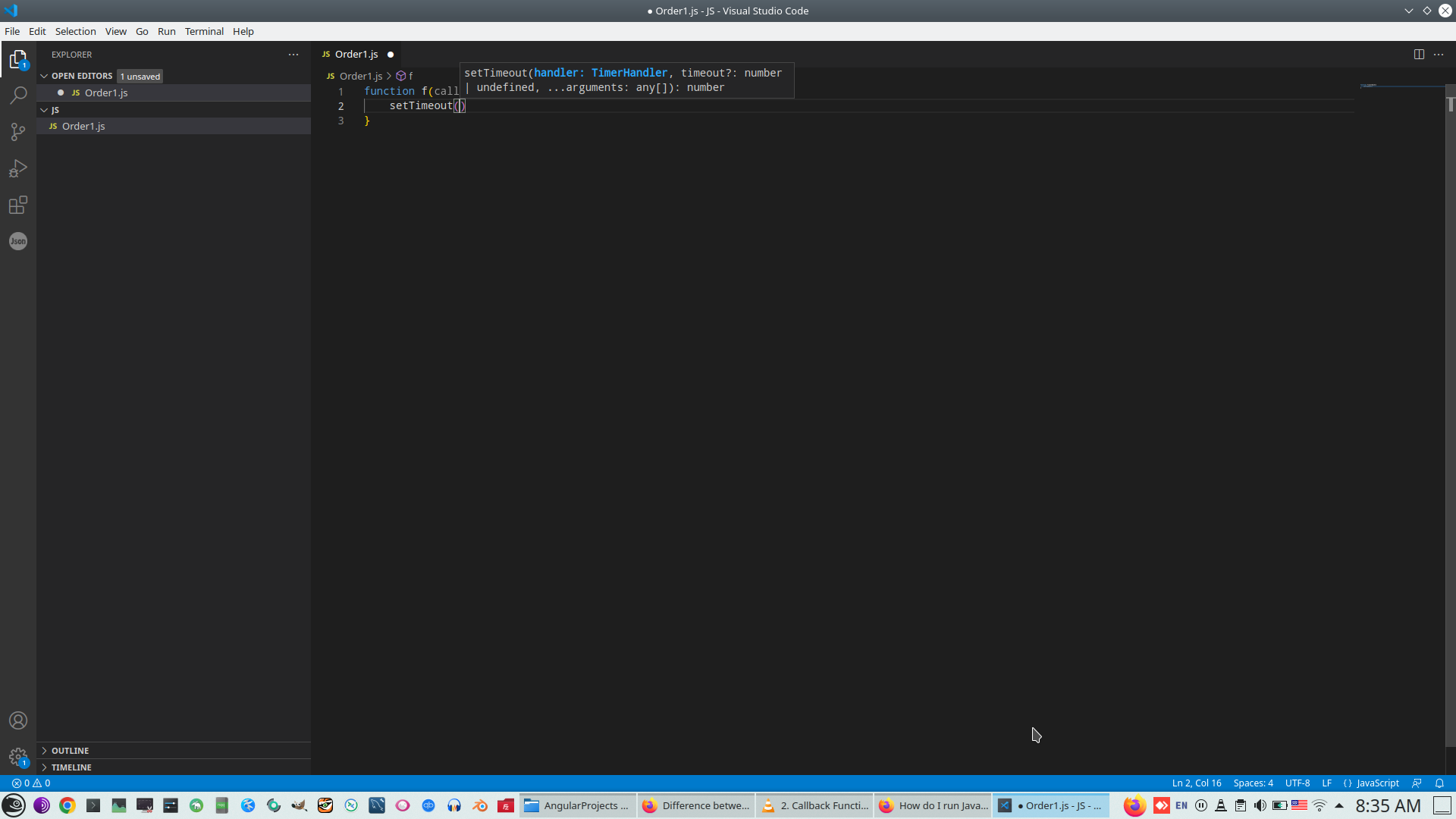Open the Manage gear settings icon
Screen dimensions: 1456x819
(x=18, y=757)
